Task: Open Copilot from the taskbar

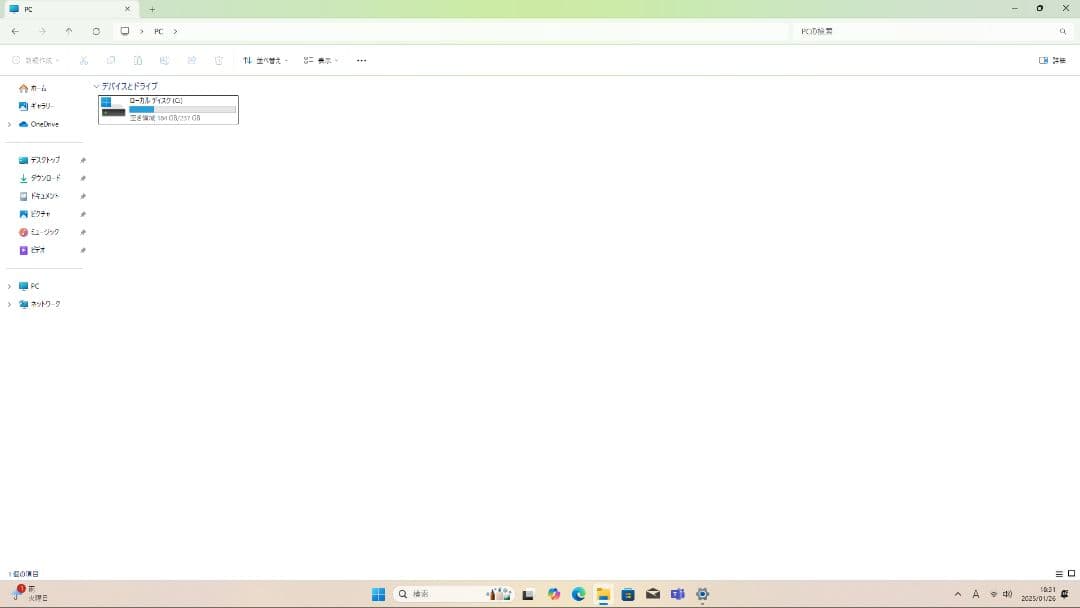Action: pyautogui.click(x=553, y=593)
